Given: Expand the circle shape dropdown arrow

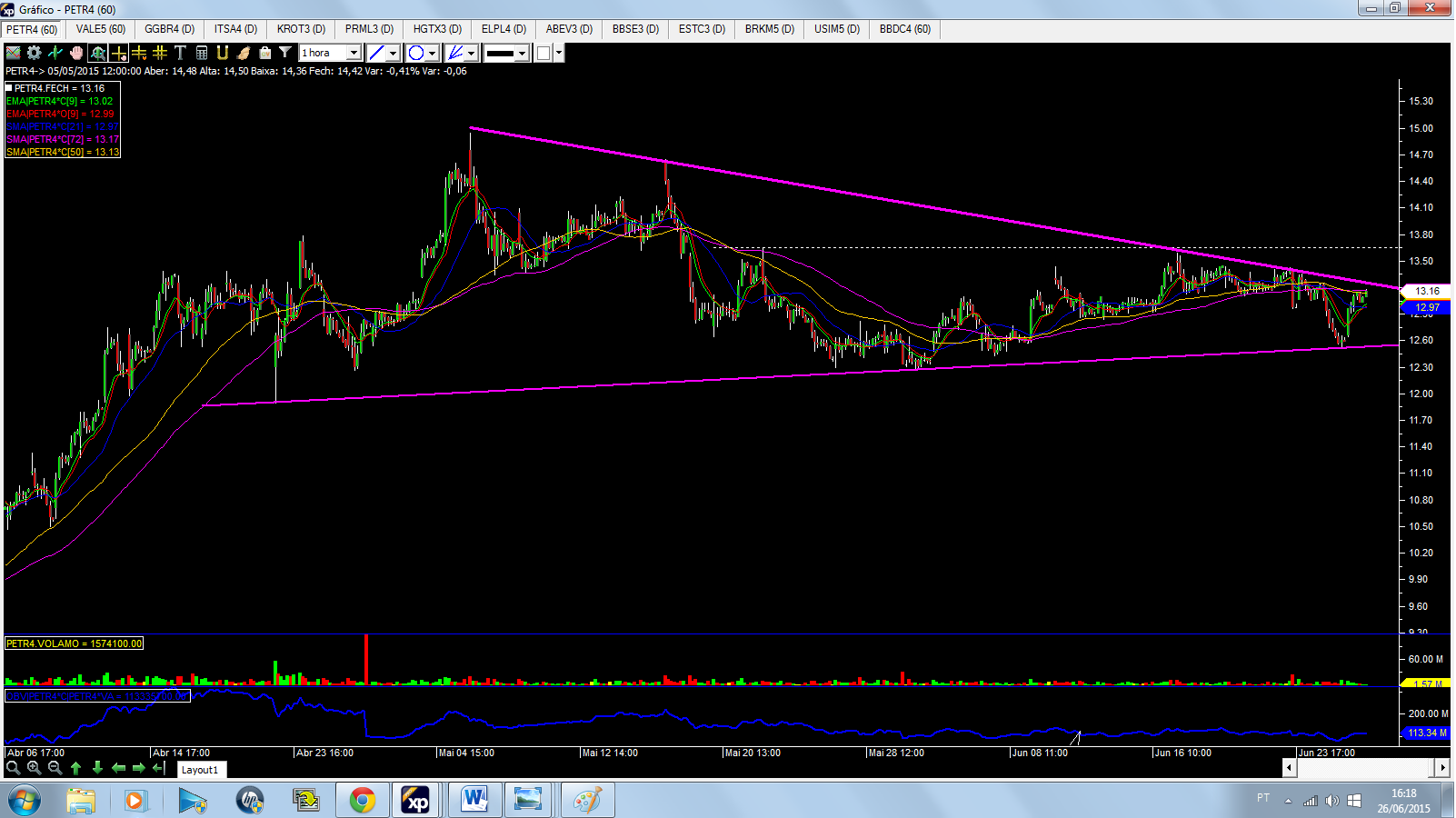Looking at the screenshot, I should [x=433, y=53].
